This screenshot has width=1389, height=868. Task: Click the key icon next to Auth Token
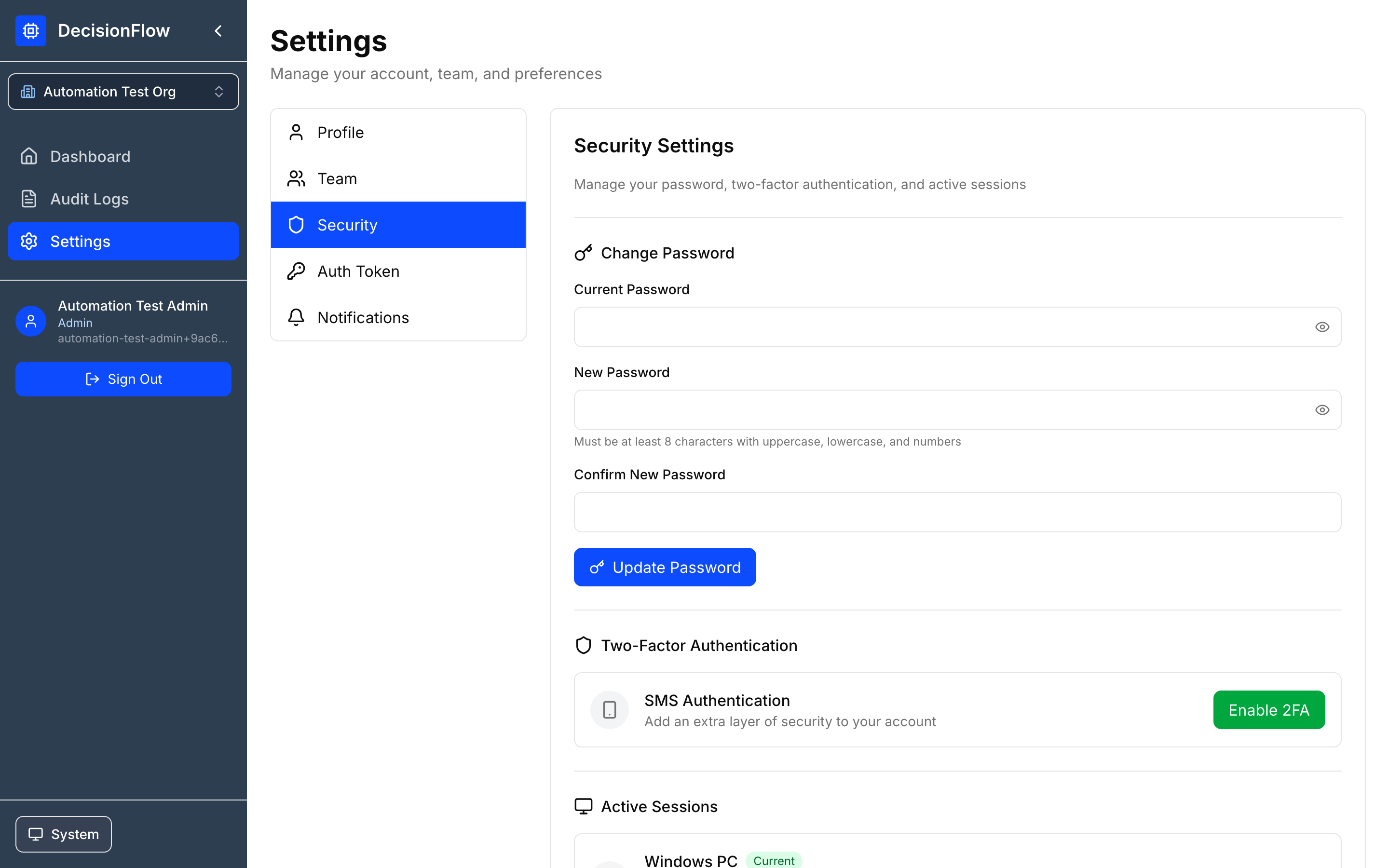296,271
